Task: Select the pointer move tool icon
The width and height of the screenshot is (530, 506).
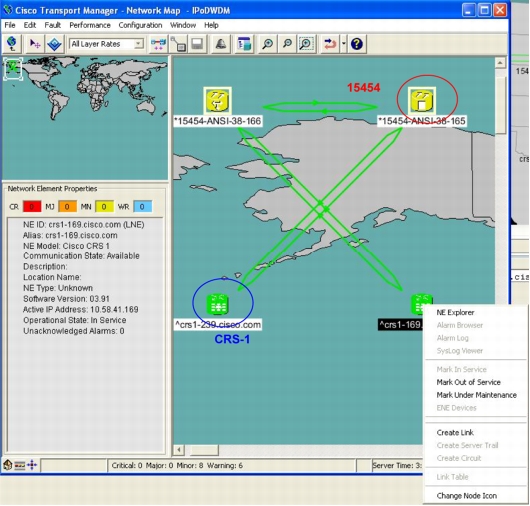Action: pos(35,44)
